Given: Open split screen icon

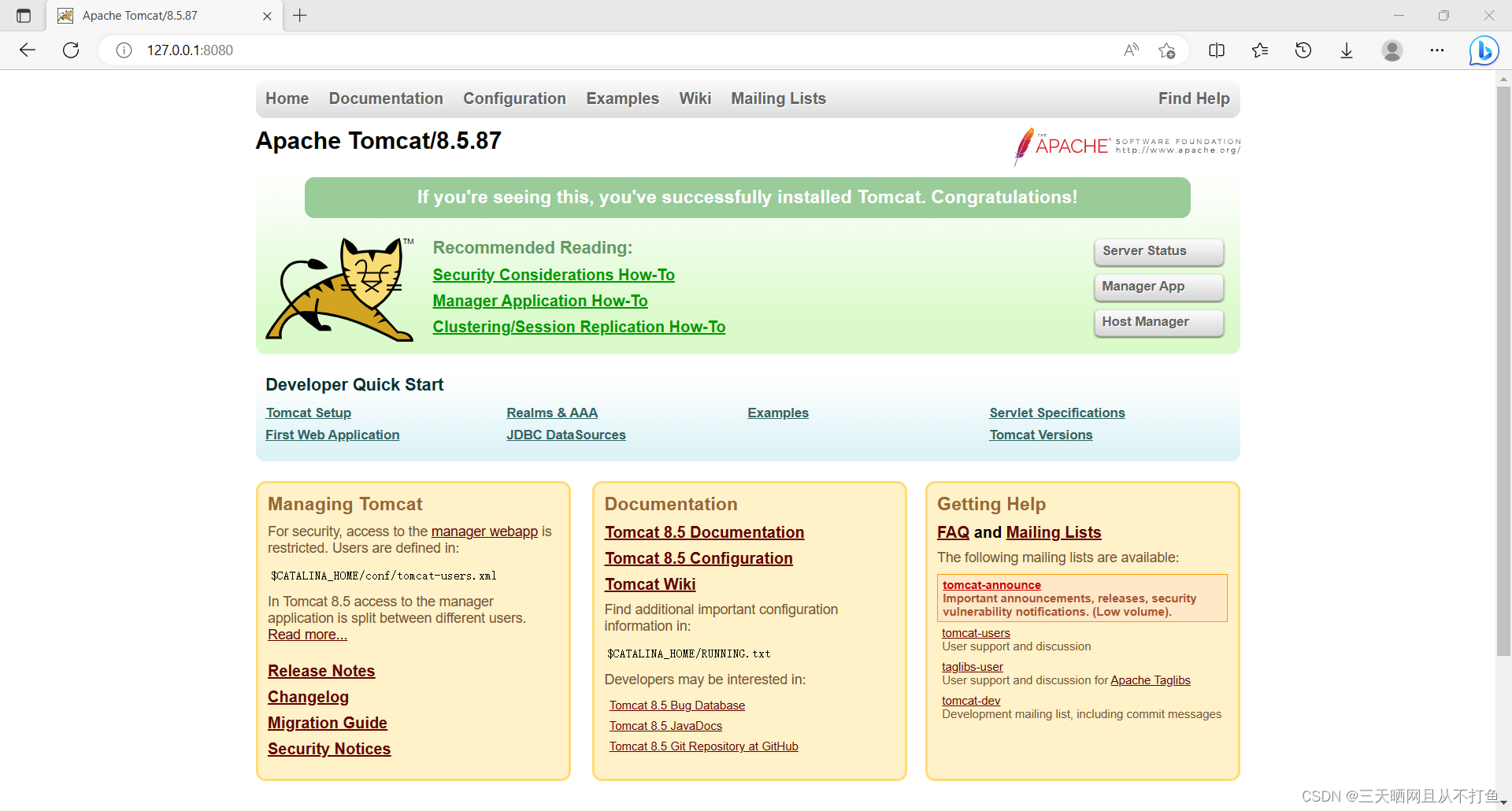Looking at the screenshot, I should click(1217, 50).
